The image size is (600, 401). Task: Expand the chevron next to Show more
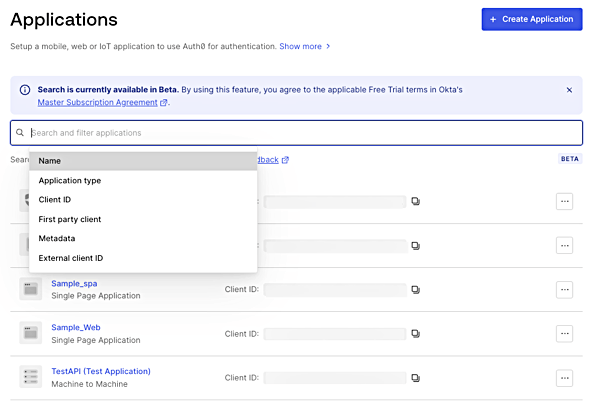328,46
